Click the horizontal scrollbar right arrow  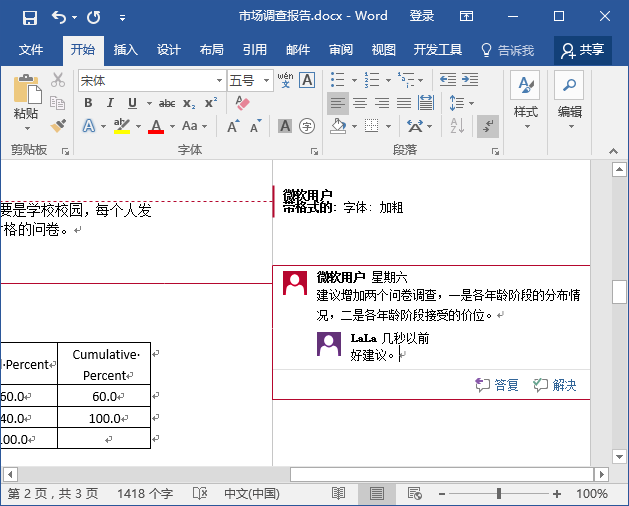(x=602, y=474)
